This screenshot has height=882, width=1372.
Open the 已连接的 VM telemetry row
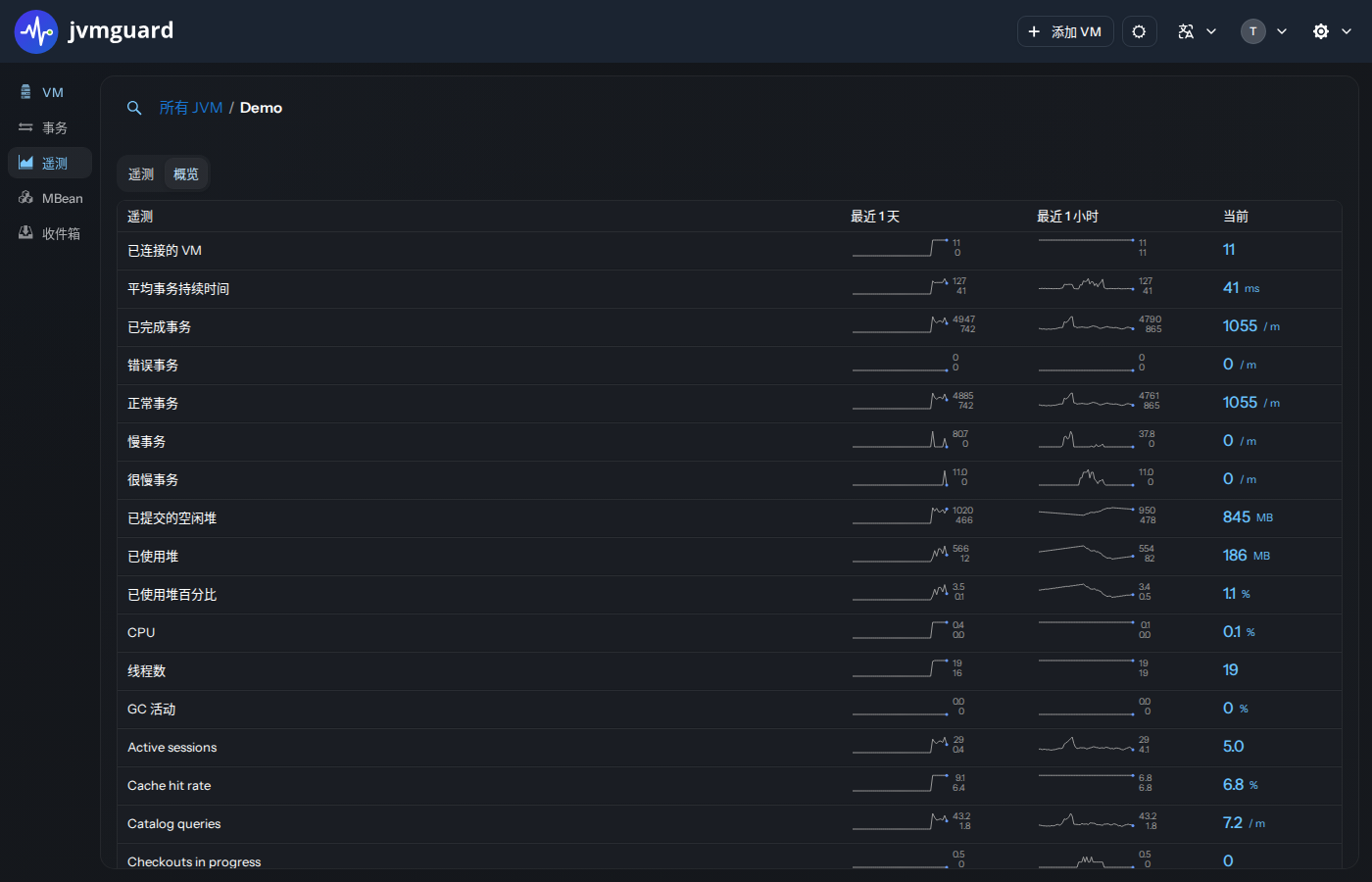[729, 251]
